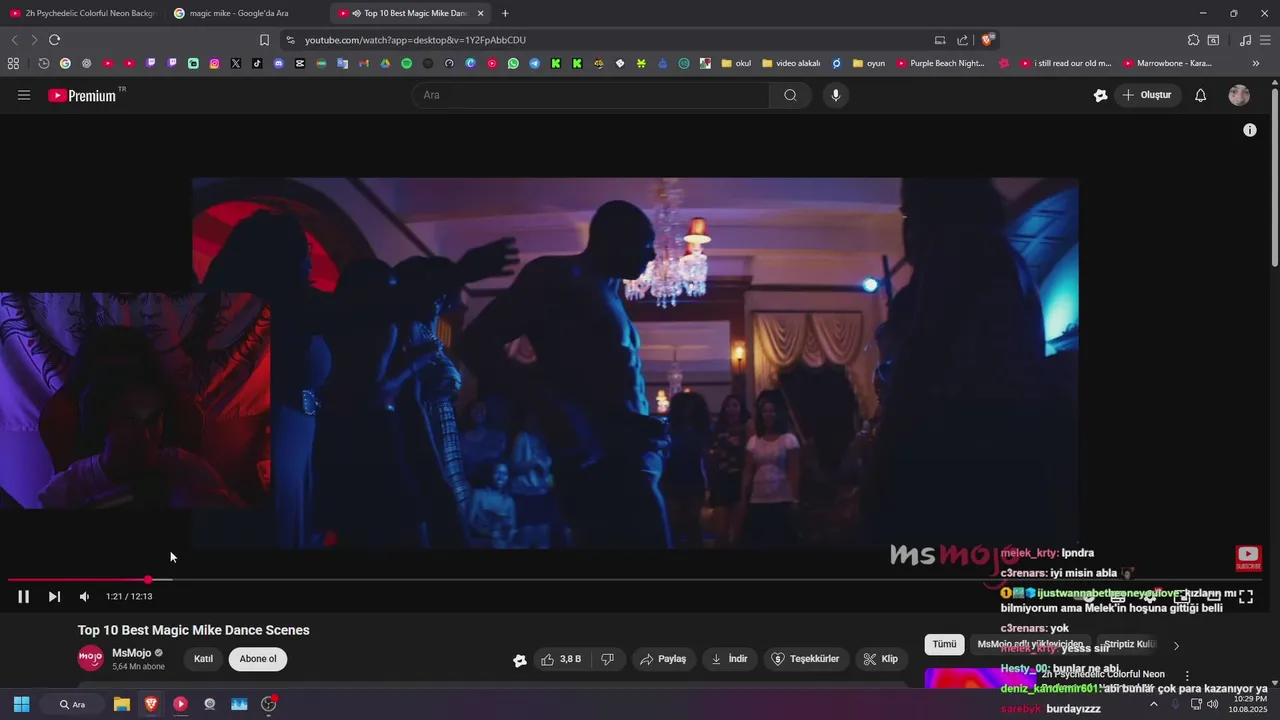Open the Windows Start menu
The width and height of the screenshot is (1280, 720).
(x=21, y=704)
